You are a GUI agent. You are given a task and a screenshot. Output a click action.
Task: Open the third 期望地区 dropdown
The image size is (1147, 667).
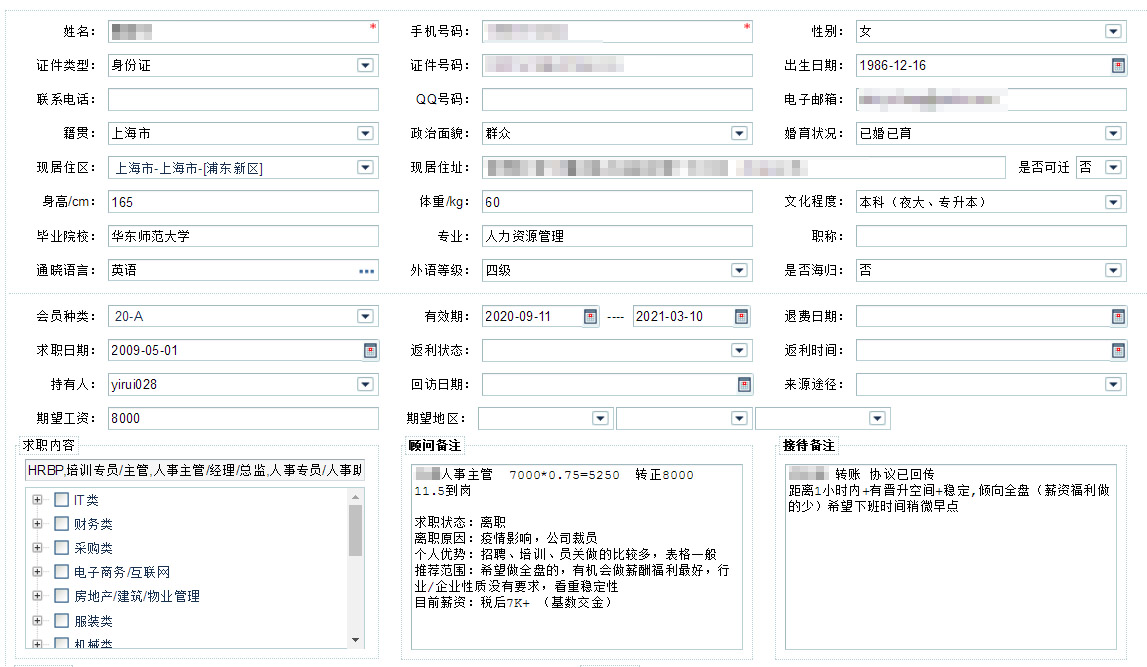[877, 418]
